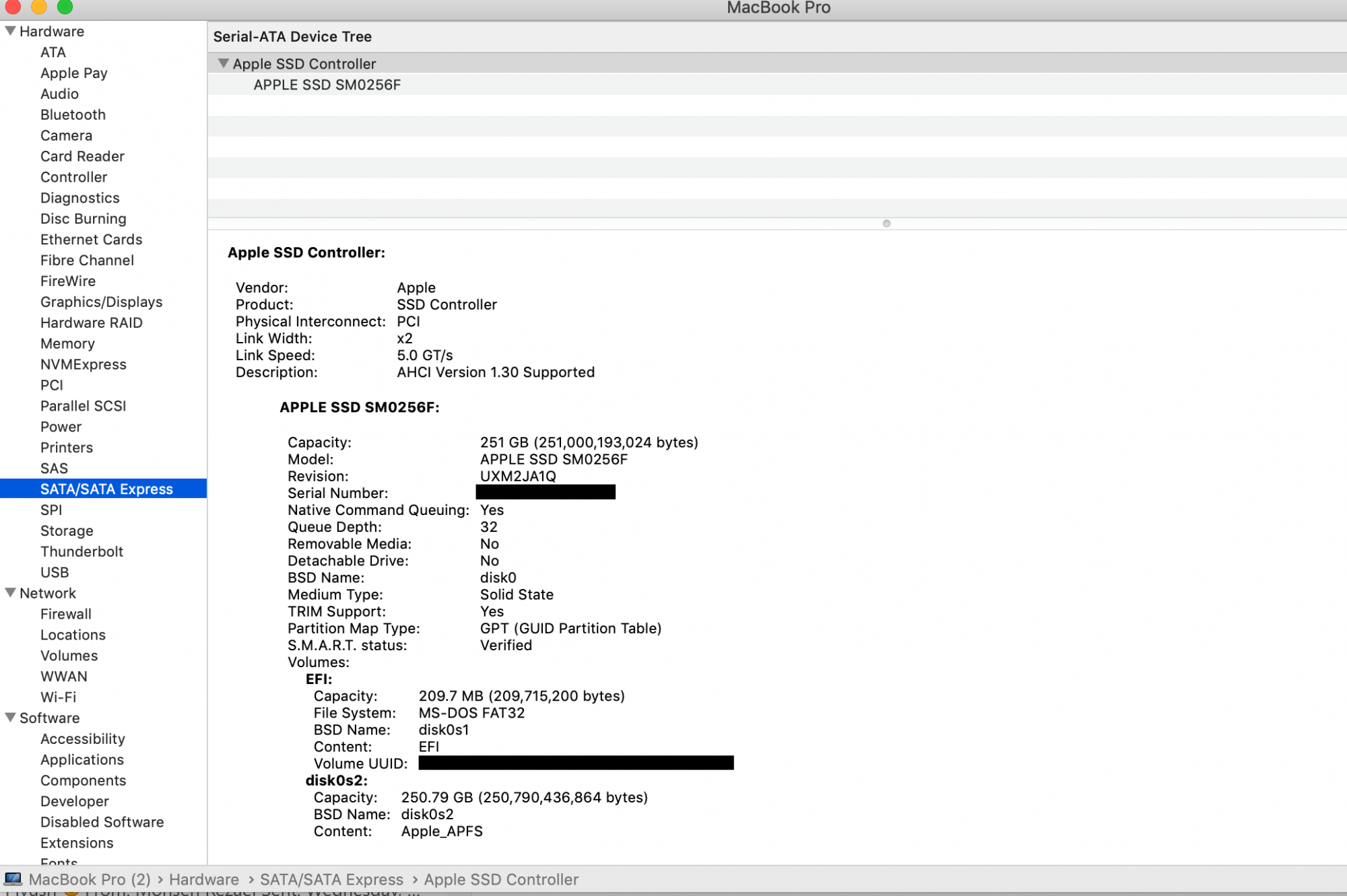The height and width of the screenshot is (896, 1347).
Task: Click SATA/SATA Express in the path bar
Action: click(x=331, y=879)
